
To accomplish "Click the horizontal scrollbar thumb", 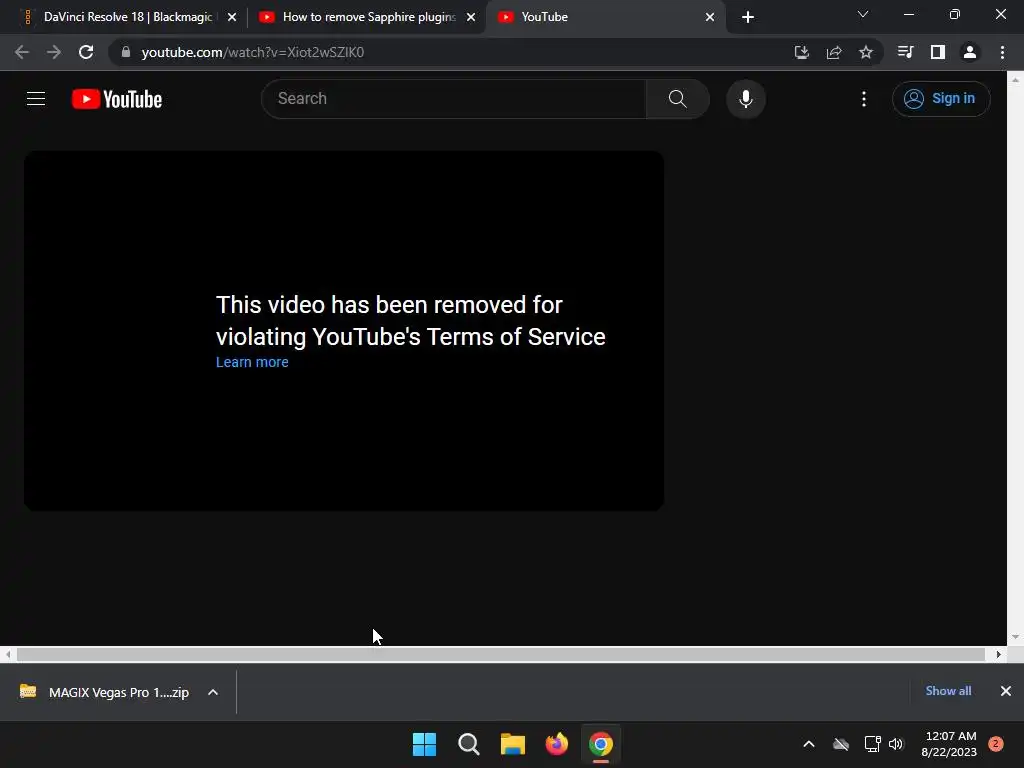I will tap(501, 654).
